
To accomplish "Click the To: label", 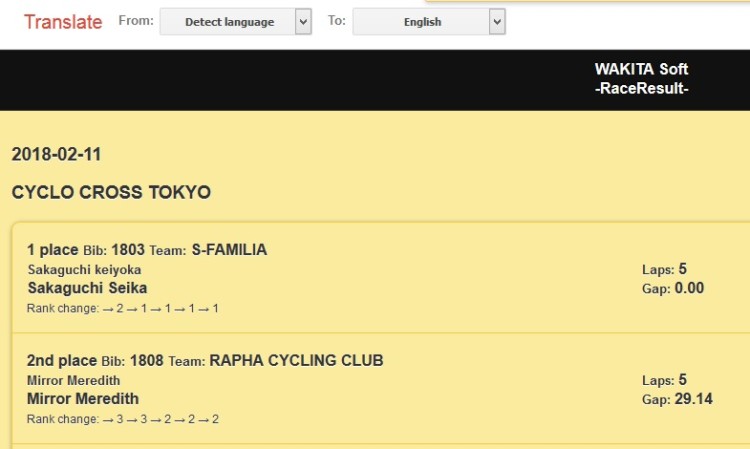I will [337, 21].
